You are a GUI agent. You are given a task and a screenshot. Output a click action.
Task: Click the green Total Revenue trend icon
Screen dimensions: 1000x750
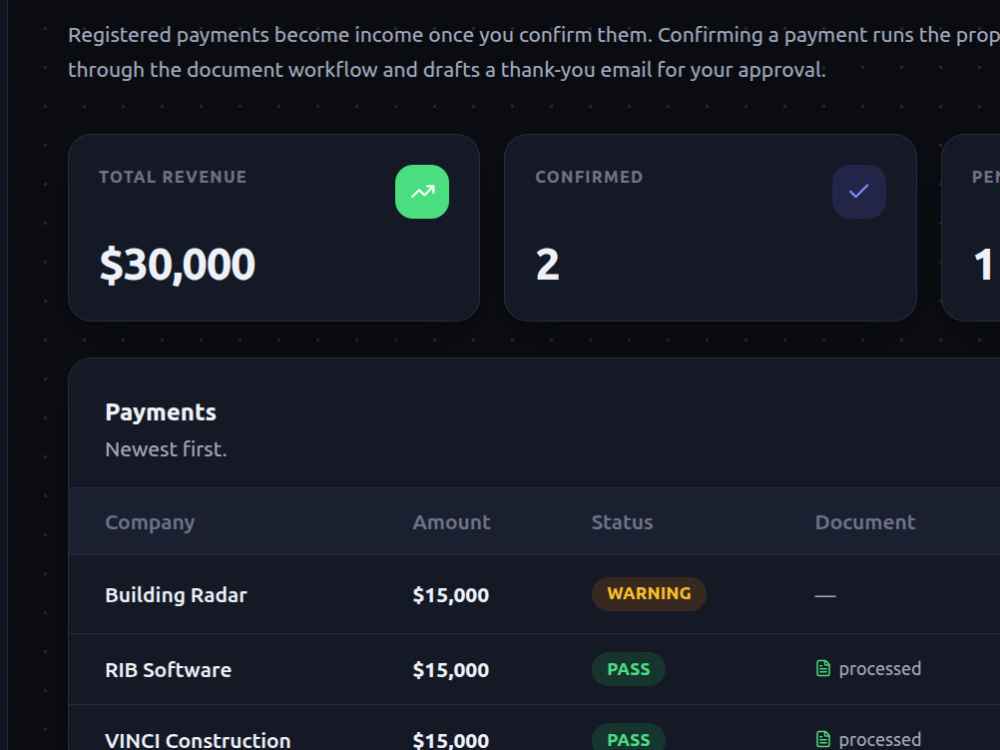[x=422, y=192]
